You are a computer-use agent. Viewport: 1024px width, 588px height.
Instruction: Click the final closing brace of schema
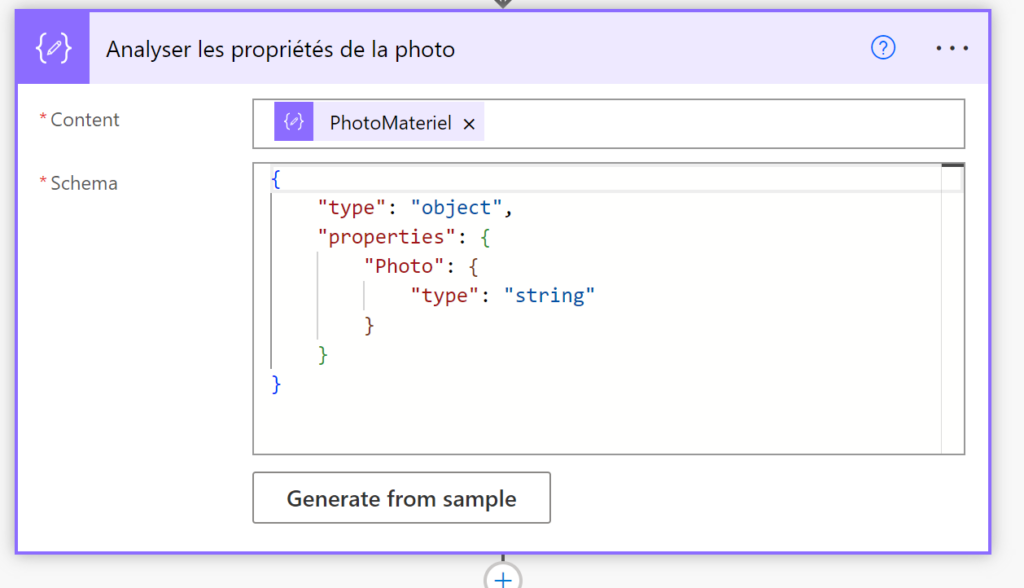pyautogui.click(x=276, y=384)
